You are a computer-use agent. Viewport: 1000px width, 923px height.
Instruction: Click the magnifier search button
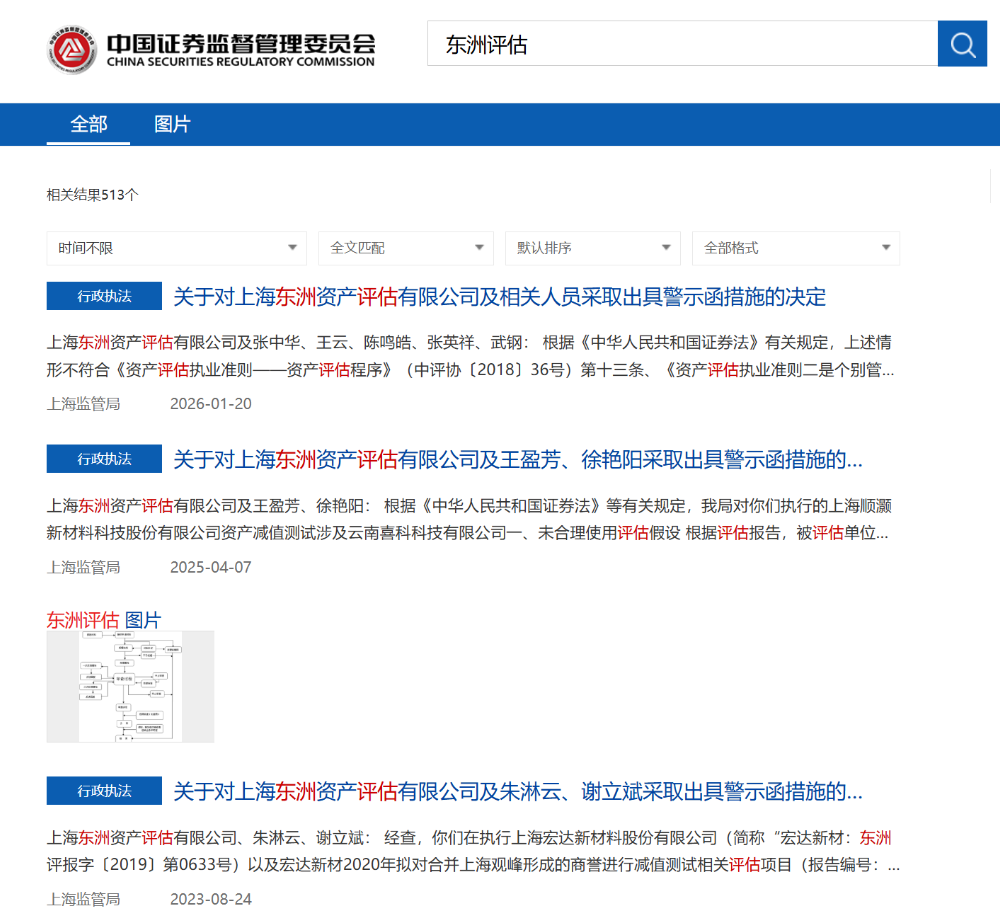click(x=962, y=44)
